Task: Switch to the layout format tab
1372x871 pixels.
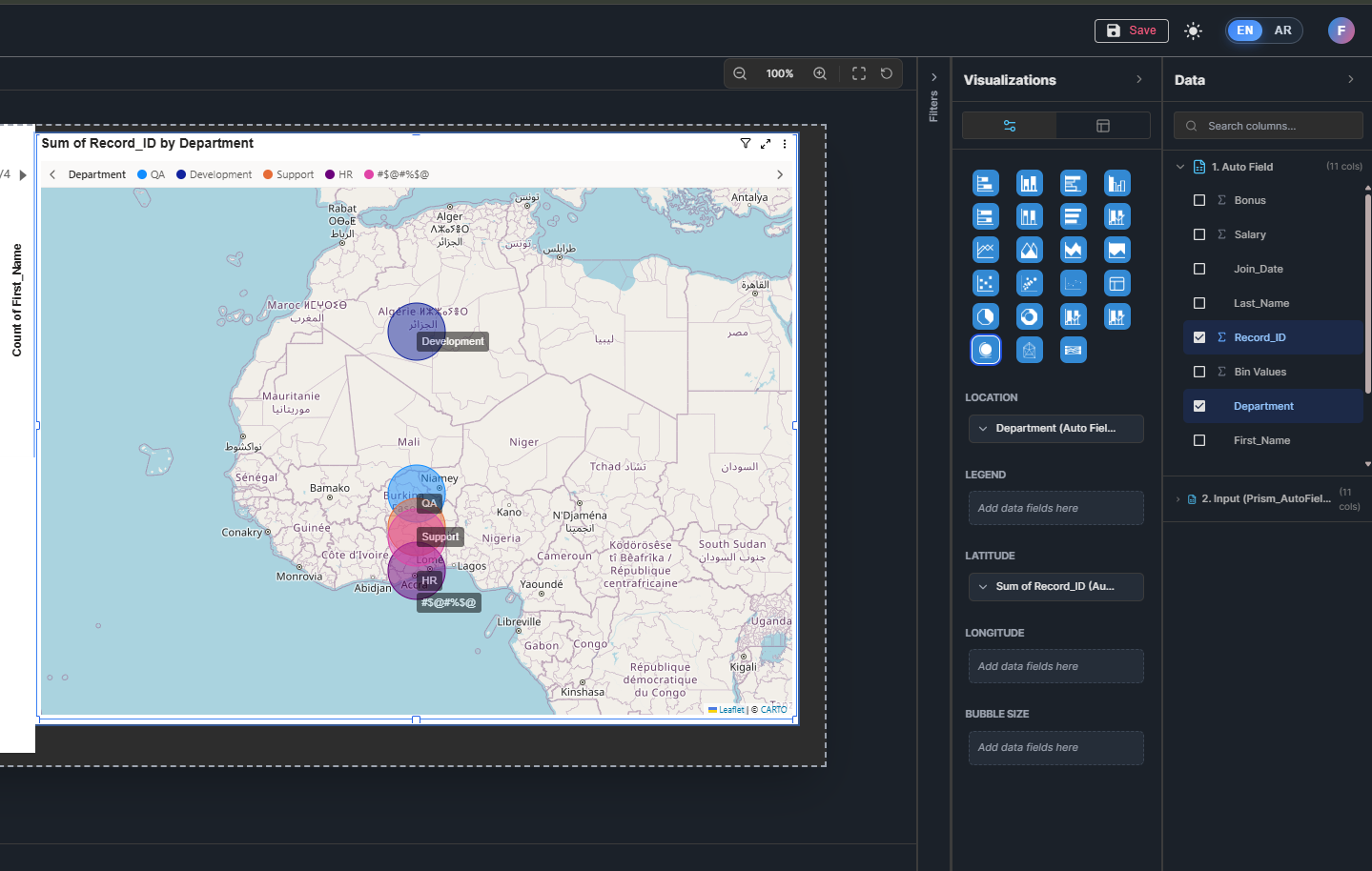Action: [x=1102, y=126]
